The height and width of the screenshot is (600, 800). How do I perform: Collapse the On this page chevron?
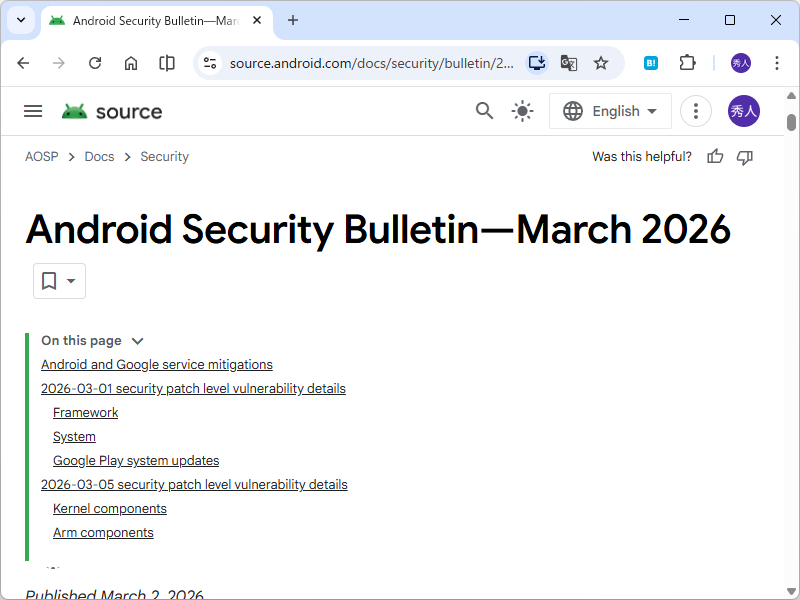(x=137, y=340)
